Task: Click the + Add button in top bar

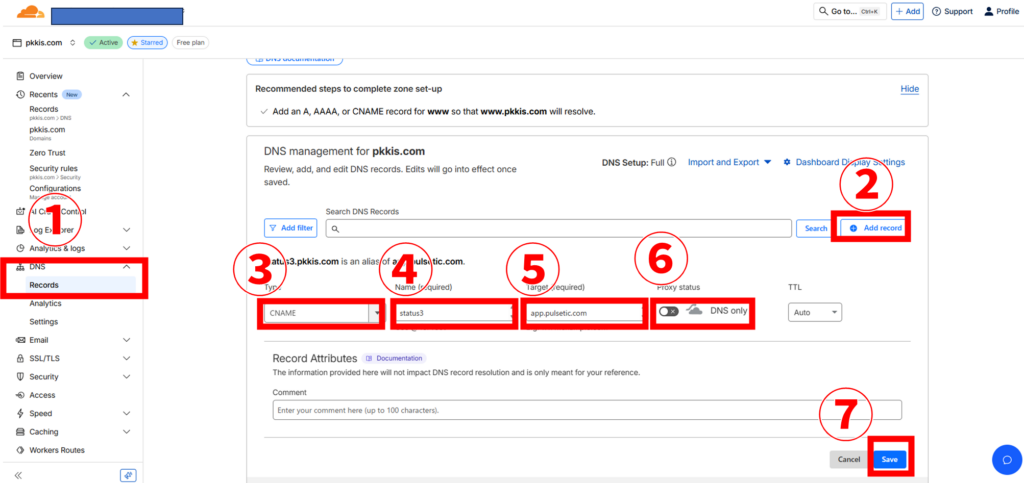Action: (x=907, y=12)
